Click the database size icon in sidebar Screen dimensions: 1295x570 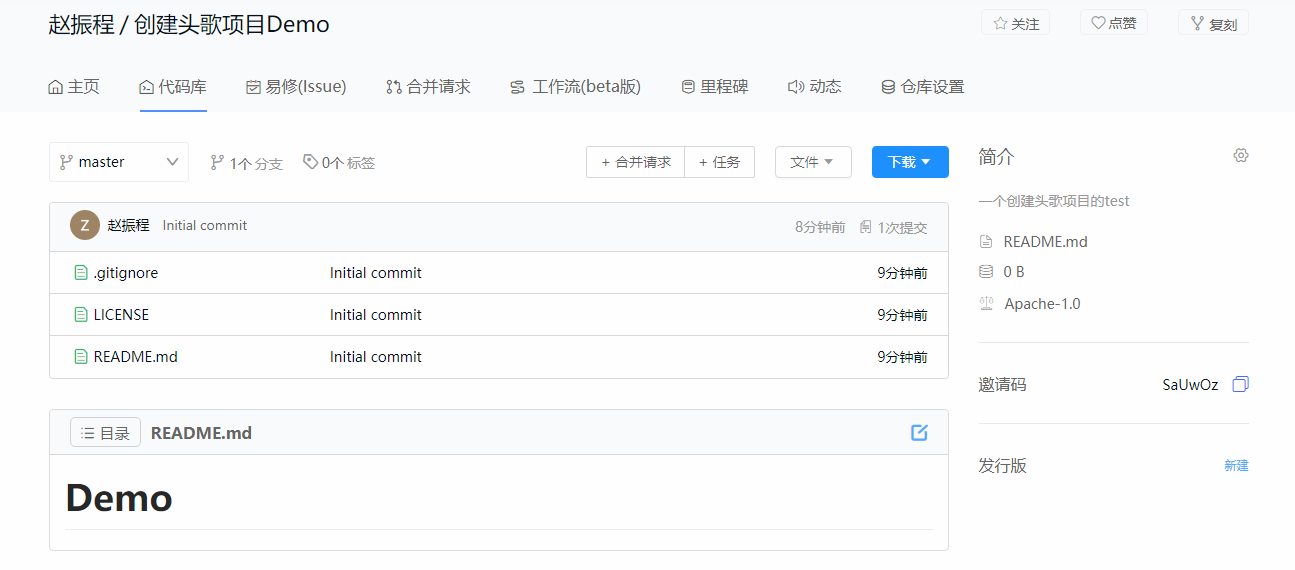click(986, 272)
